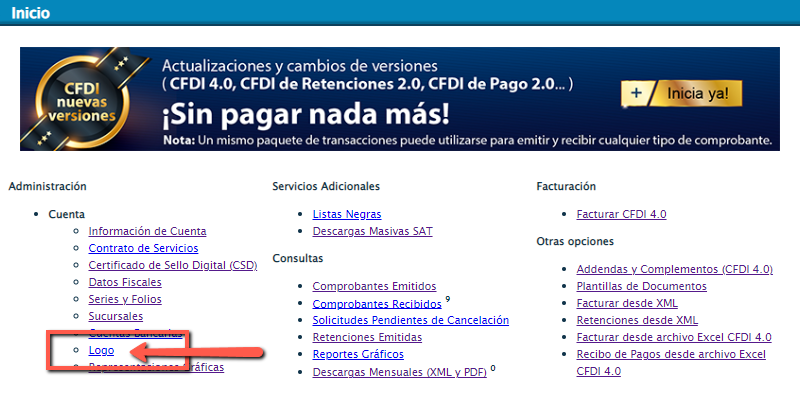
Task: Click '¡Sin pagar nada más!' banner text
Action: [306, 115]
